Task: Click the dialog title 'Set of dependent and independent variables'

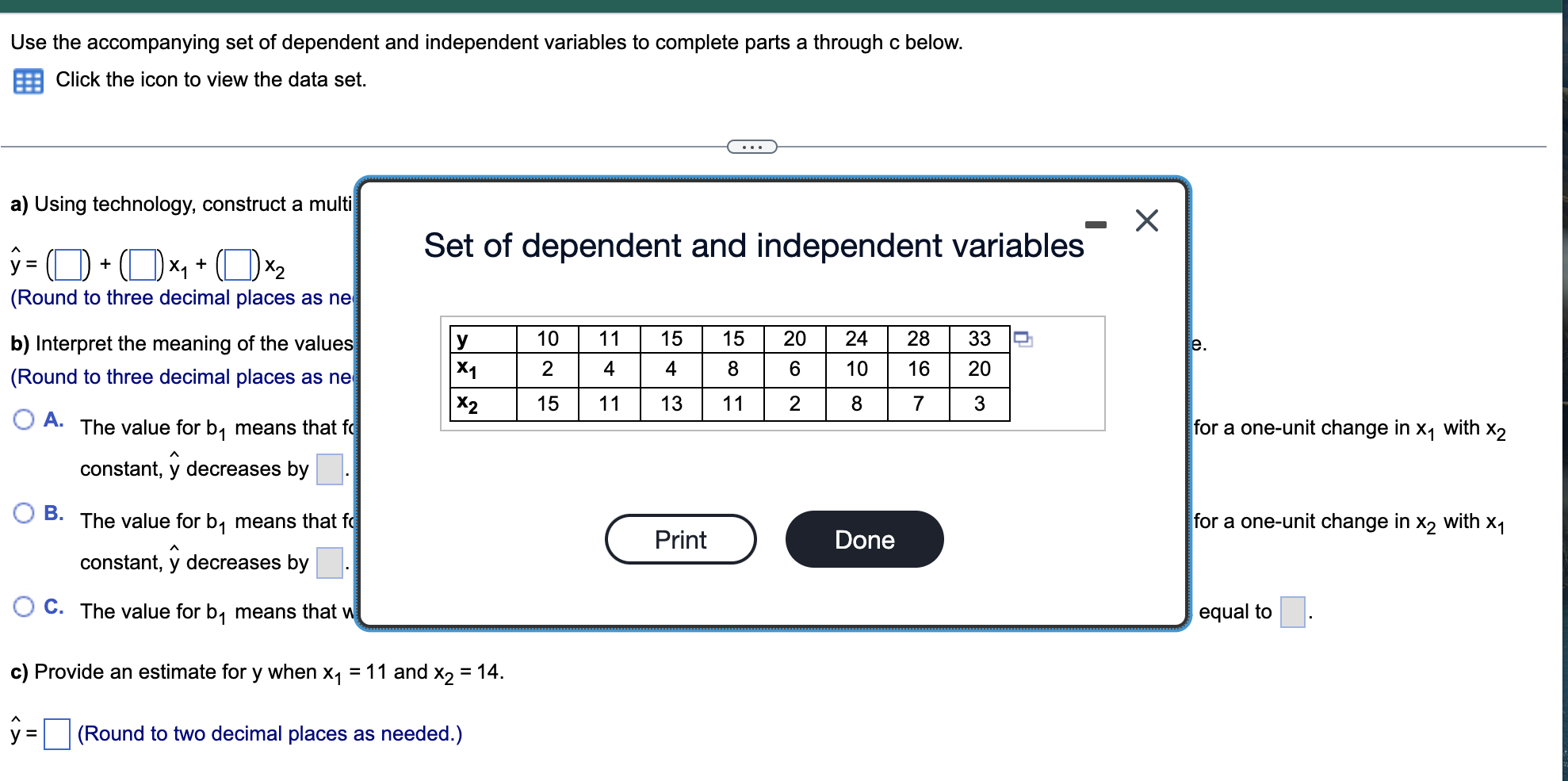Action: pyautogui.click(x=754, y=246)
